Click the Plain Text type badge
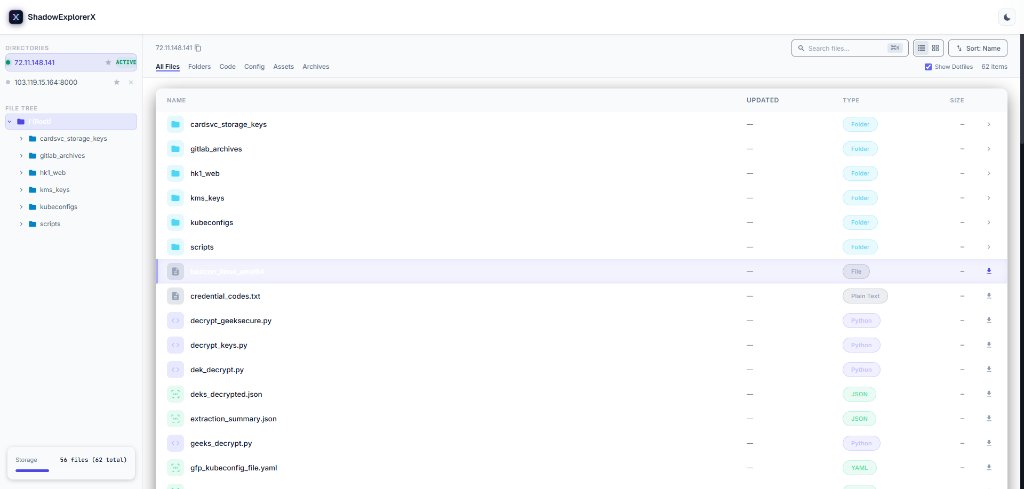This screenshot has width=1024, height=489. 865,296
